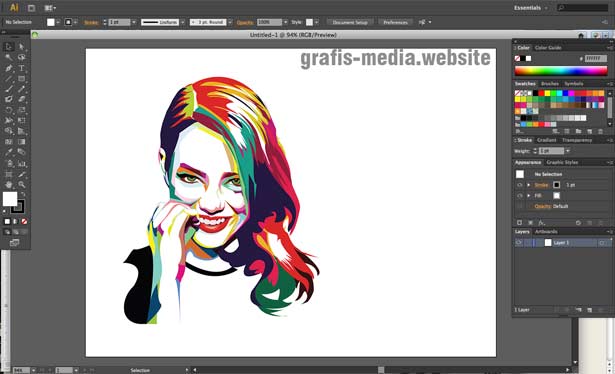Switch to the Symbols tab
The width and height of the screenshot is (615, 374).
coord(574,84)
